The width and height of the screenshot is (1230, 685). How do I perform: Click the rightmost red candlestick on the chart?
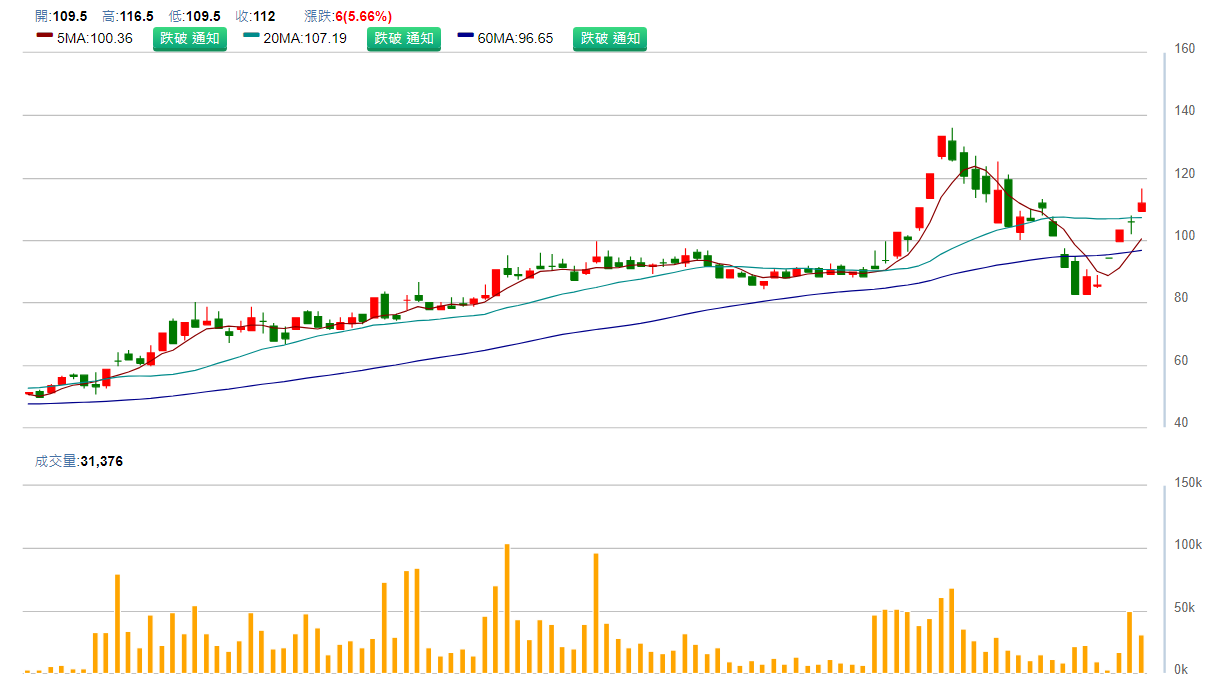pyautogui.click(x=1141, y=206)
